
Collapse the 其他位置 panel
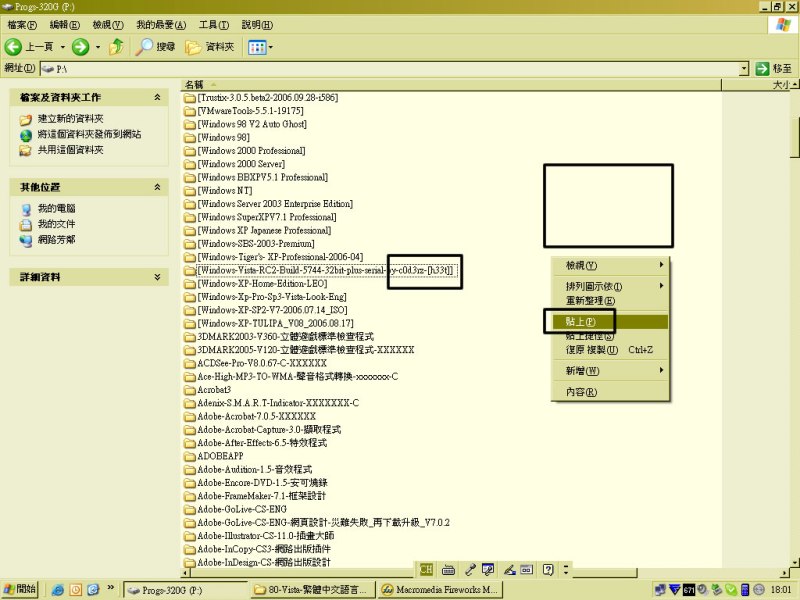(157, 187)
